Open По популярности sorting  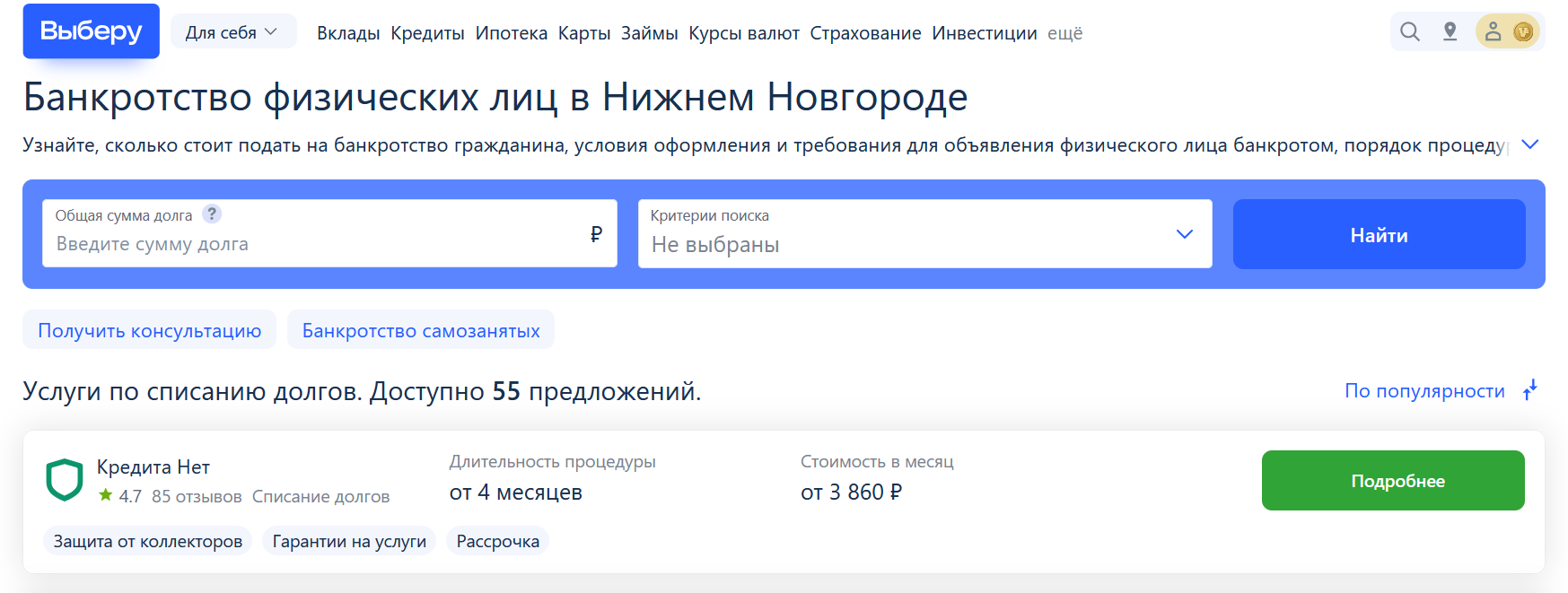click(1424, 391)
